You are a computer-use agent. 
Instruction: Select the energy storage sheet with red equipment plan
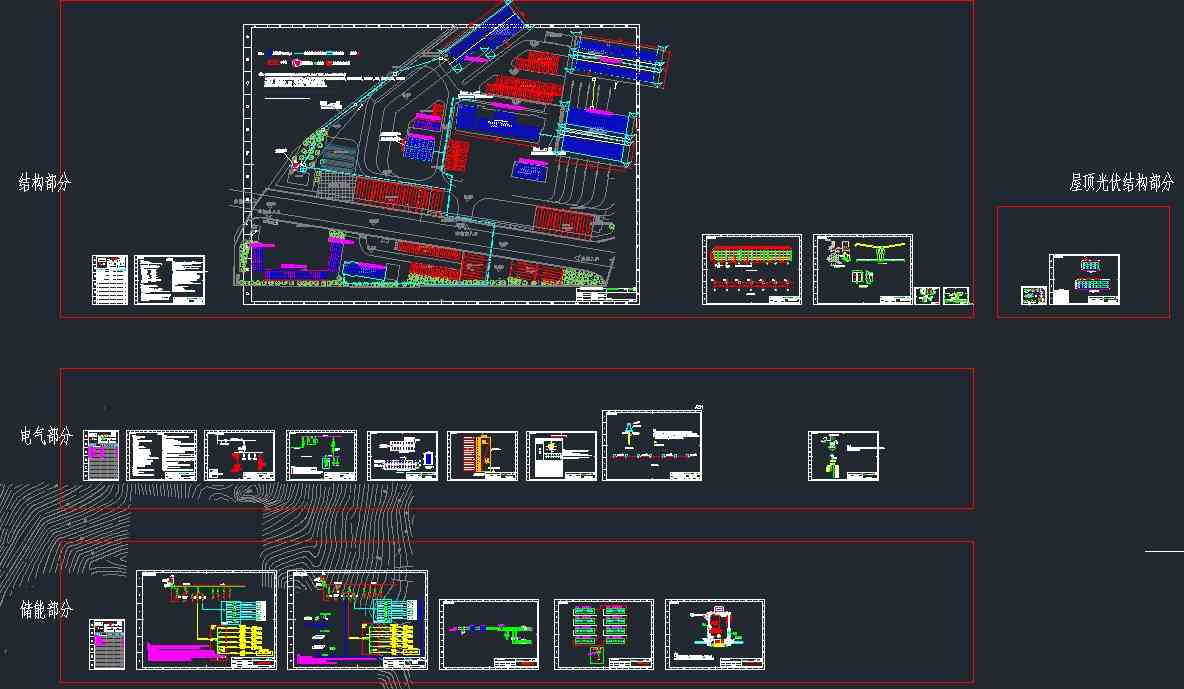[715, 634]
